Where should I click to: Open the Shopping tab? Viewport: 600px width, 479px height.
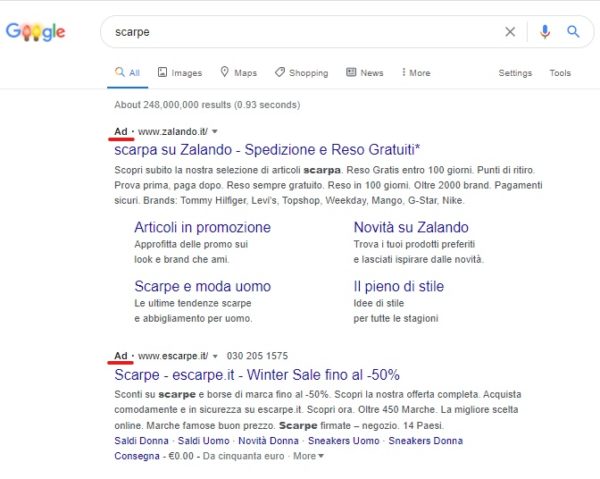tap(302, 73)
